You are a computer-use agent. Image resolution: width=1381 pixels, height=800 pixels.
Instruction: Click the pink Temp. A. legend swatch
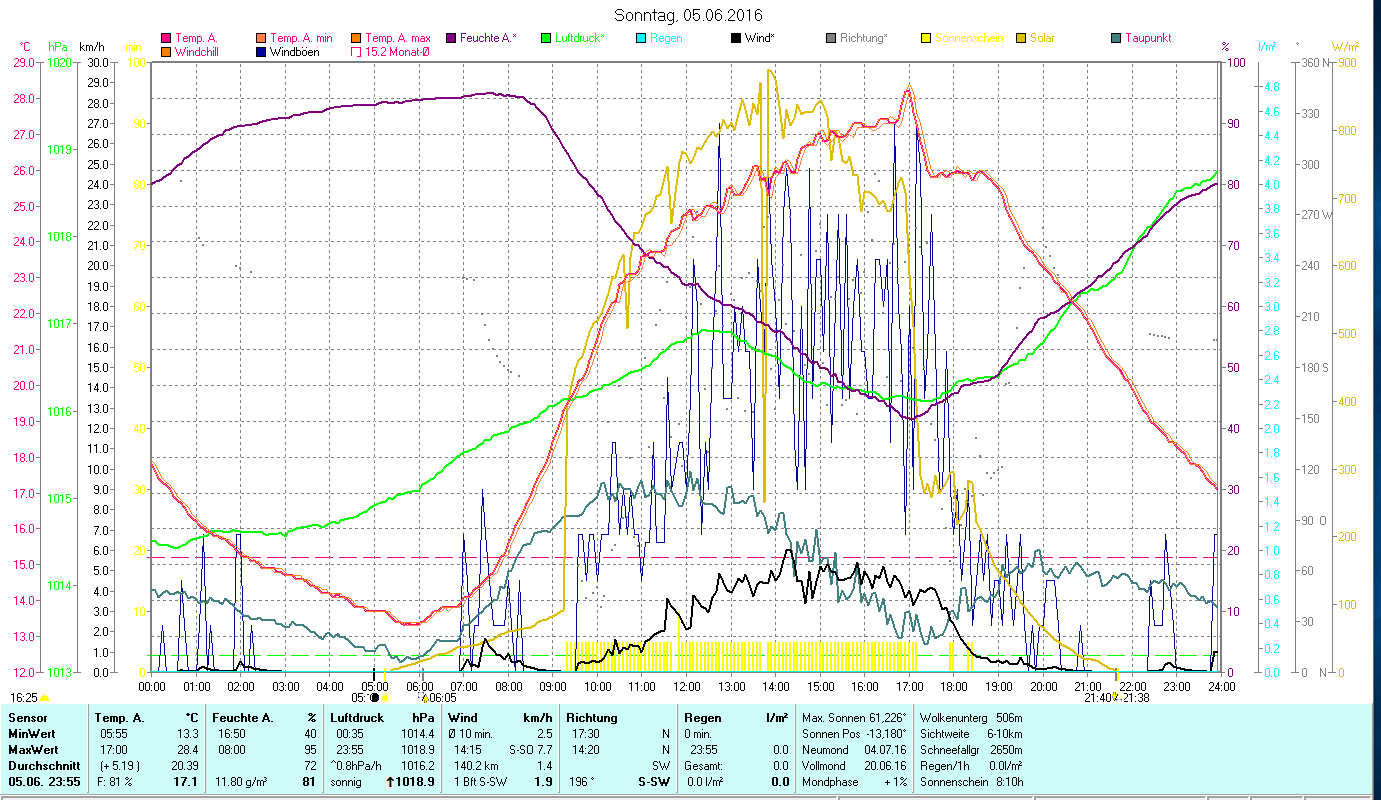166,38
